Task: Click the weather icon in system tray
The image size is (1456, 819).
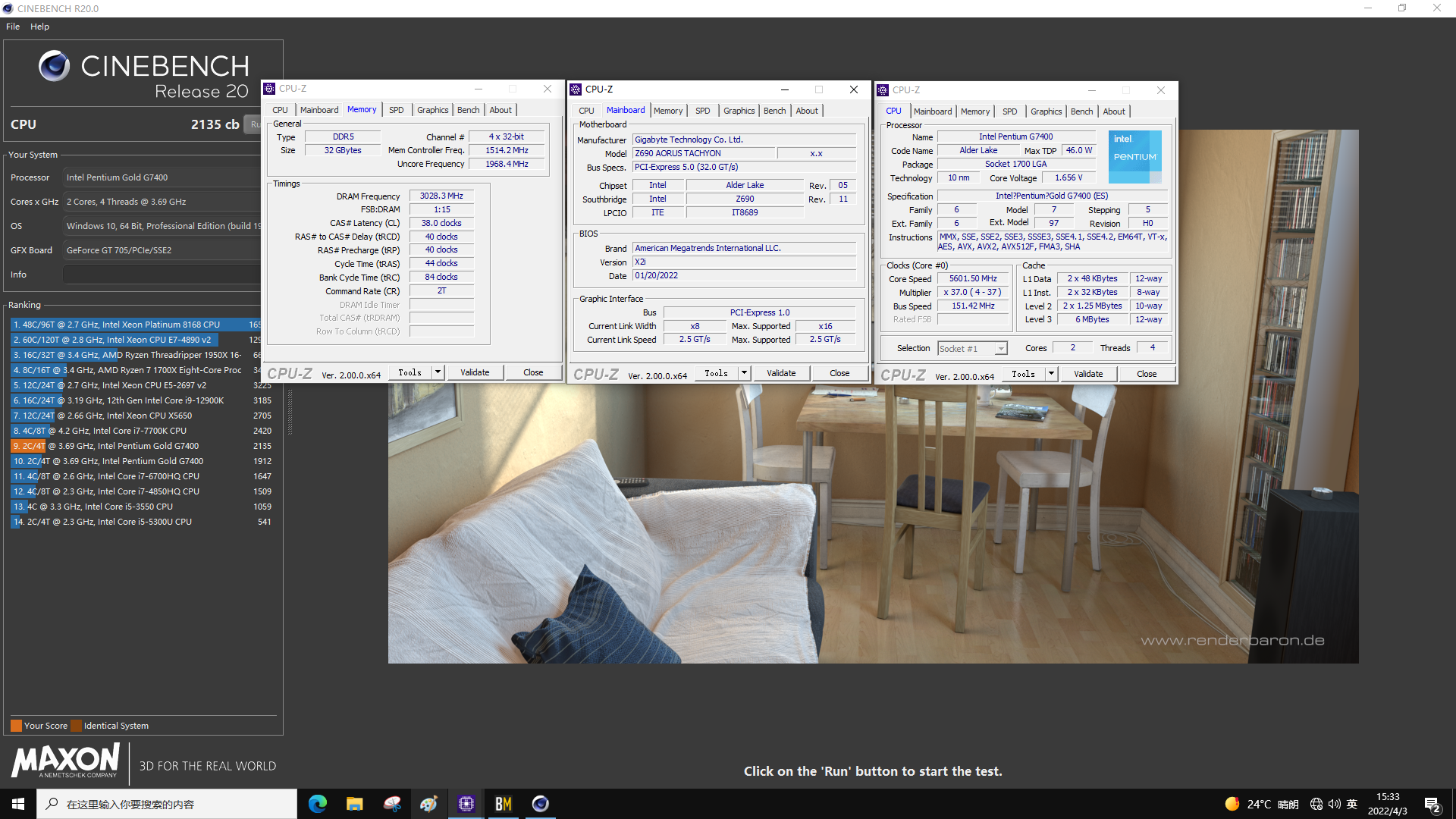Action: pyautogui.click(x=1232, y=804)
